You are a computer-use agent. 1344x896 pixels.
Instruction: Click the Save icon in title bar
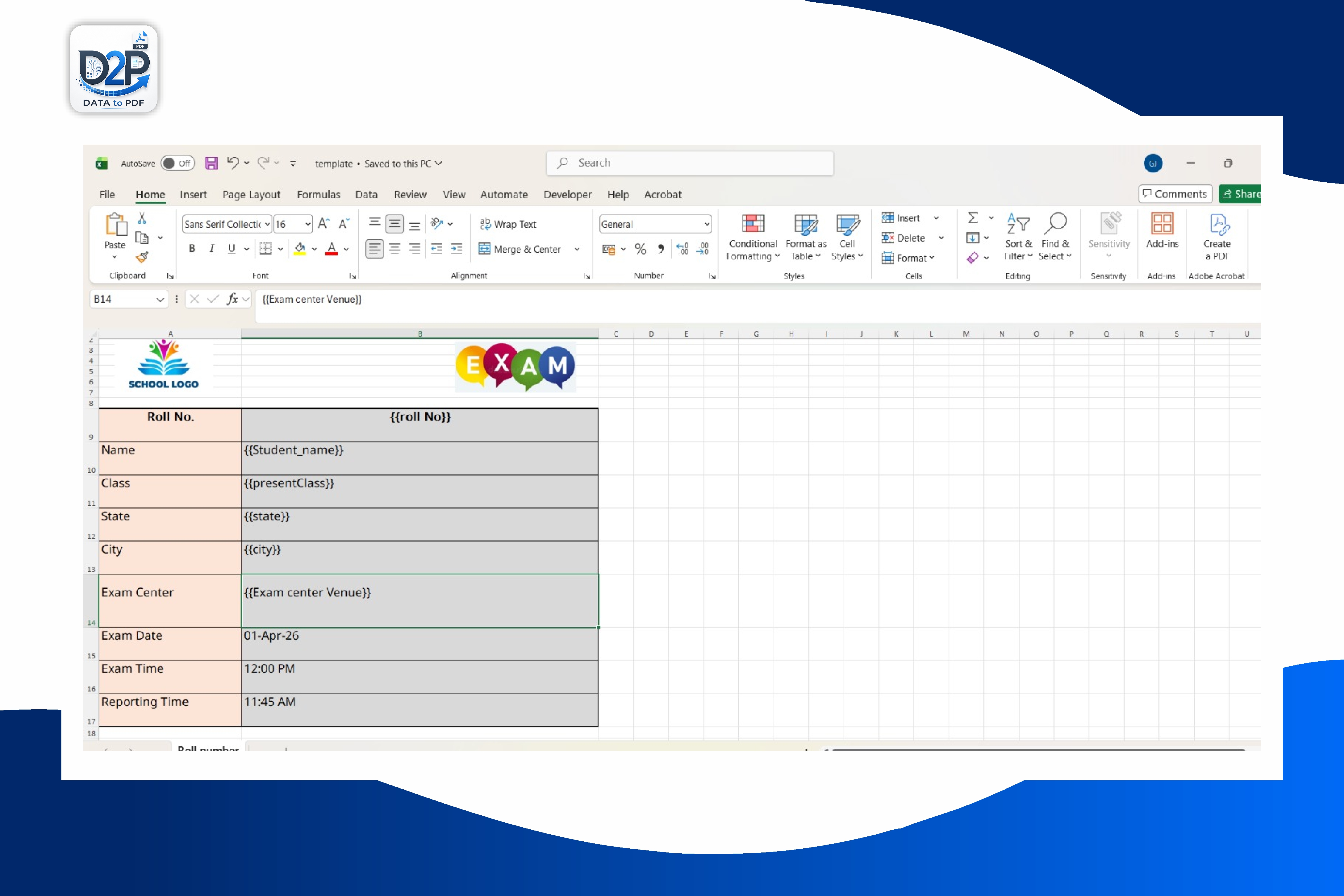(x=211, y=163)
